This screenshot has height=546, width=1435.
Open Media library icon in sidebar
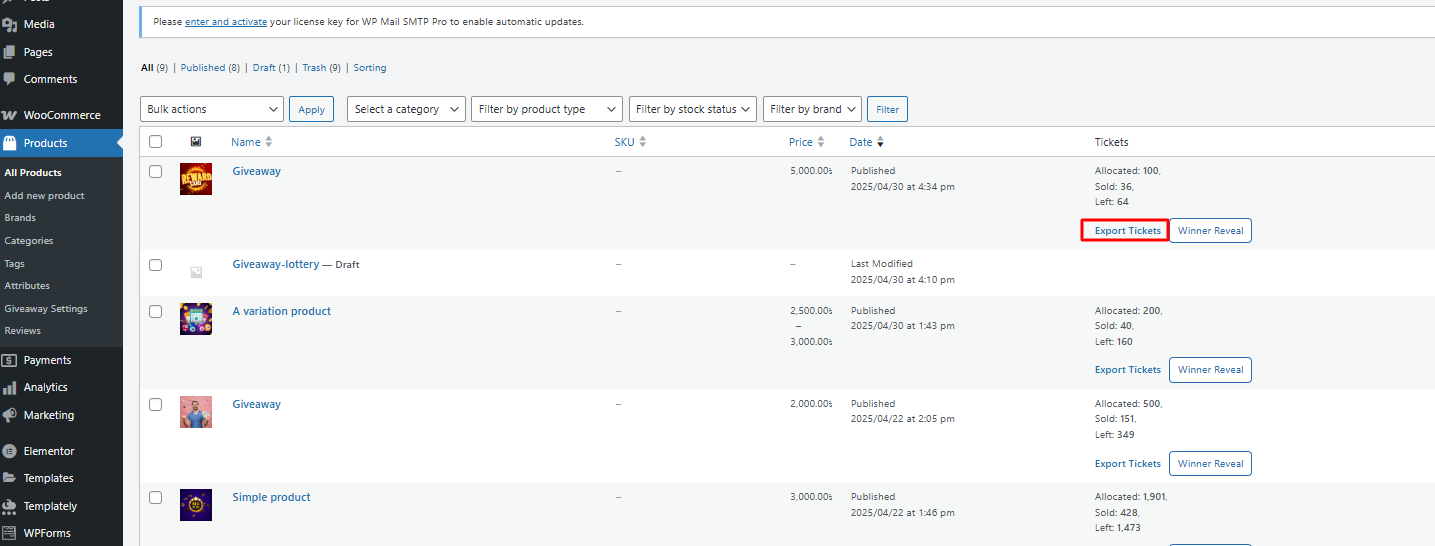(10, 24)
